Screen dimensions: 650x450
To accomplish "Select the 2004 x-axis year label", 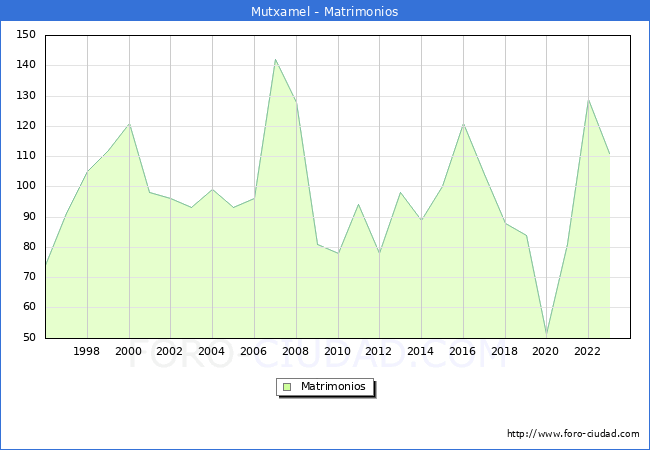I will tap(211, 351).
